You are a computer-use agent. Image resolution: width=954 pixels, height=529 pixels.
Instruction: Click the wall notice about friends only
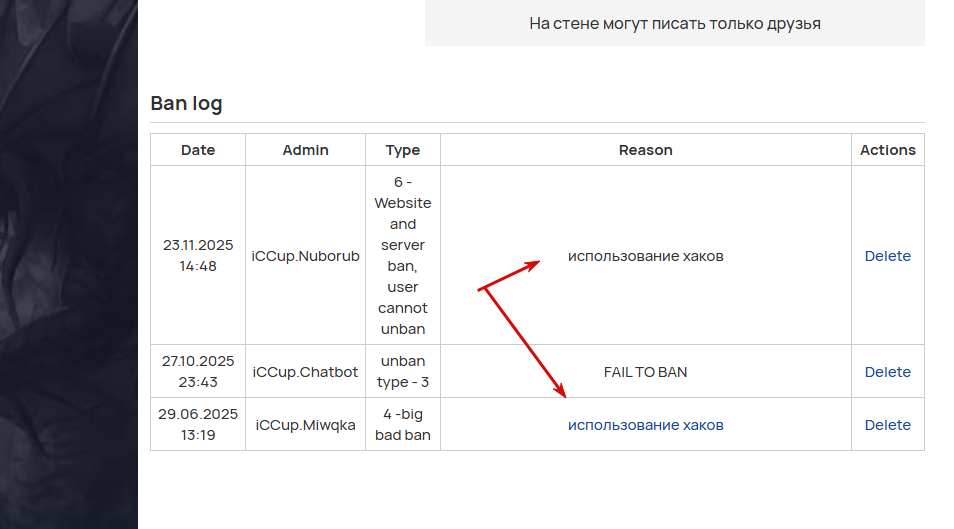[675, 23]
